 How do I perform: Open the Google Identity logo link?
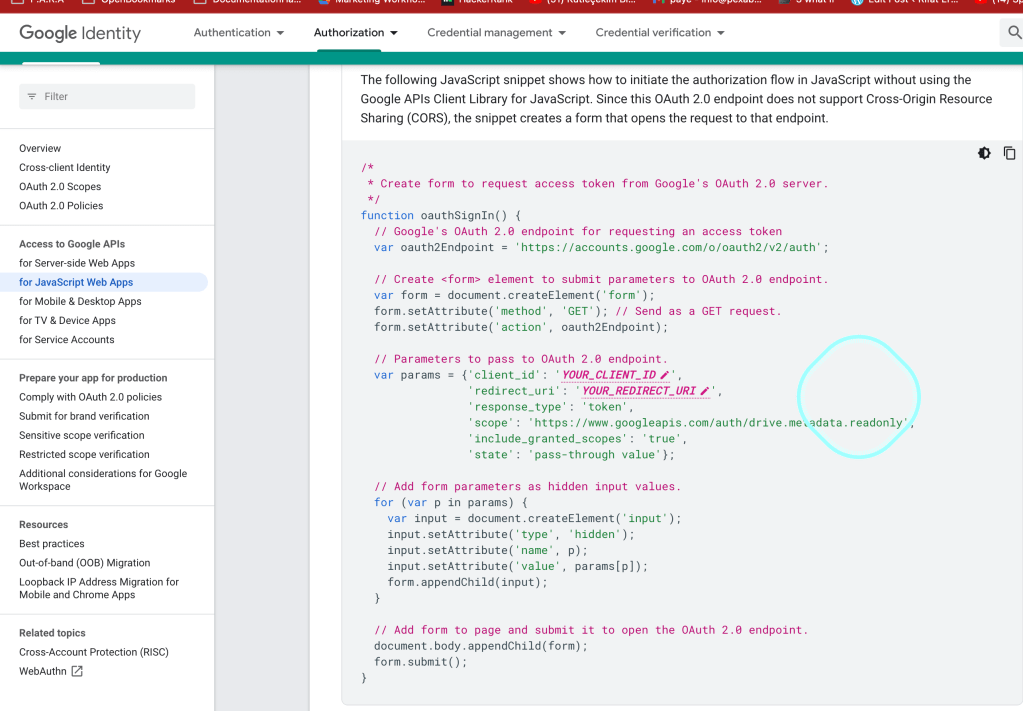80,33
